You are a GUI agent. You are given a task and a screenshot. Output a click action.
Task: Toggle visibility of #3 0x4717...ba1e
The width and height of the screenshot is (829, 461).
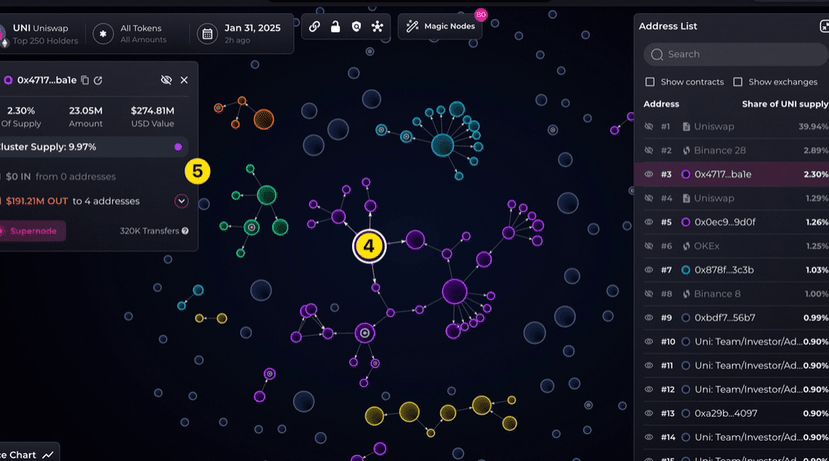coord(649,174)
